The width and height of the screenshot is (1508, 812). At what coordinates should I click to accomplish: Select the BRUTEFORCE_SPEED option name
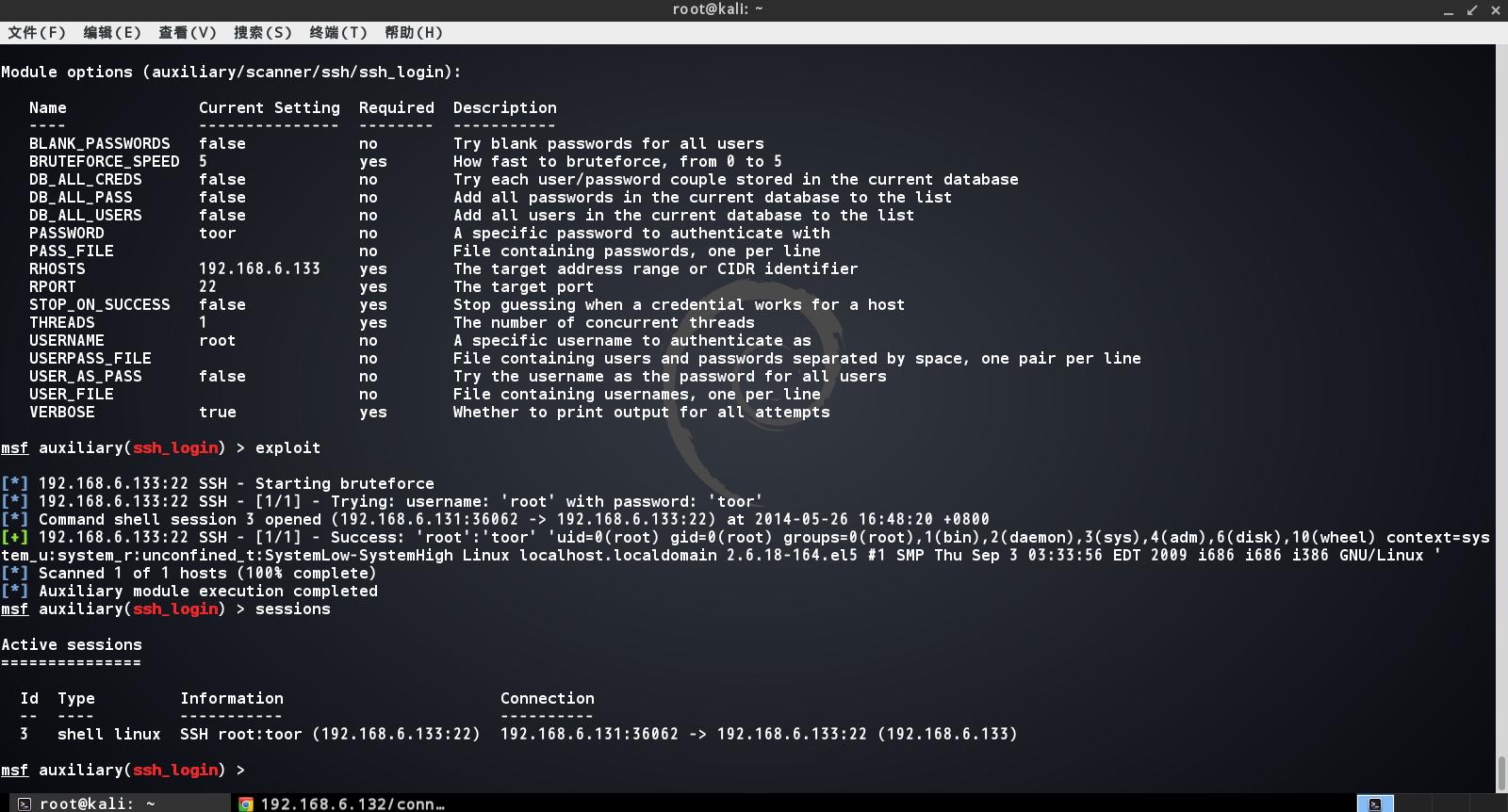pos(105,162)
